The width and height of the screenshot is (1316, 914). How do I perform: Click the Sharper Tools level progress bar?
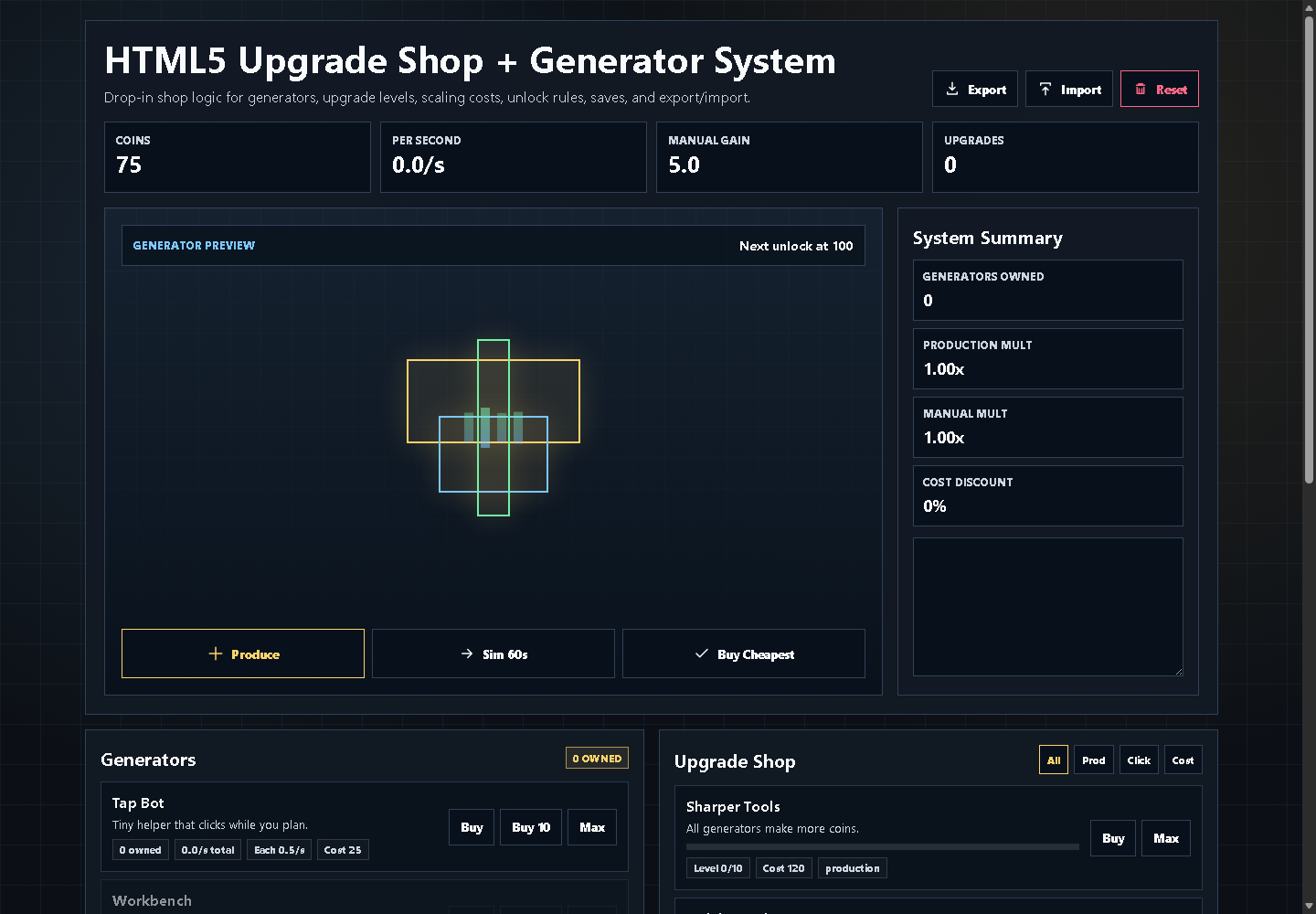883,846
